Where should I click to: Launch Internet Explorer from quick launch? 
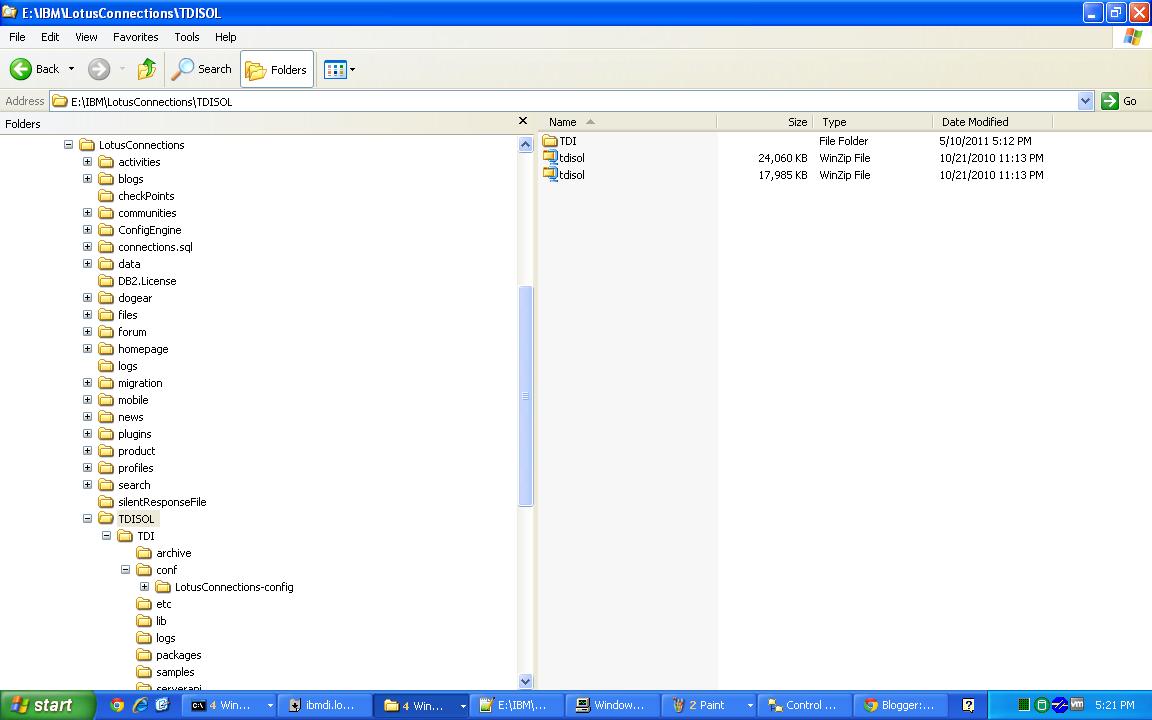[140, 705]
